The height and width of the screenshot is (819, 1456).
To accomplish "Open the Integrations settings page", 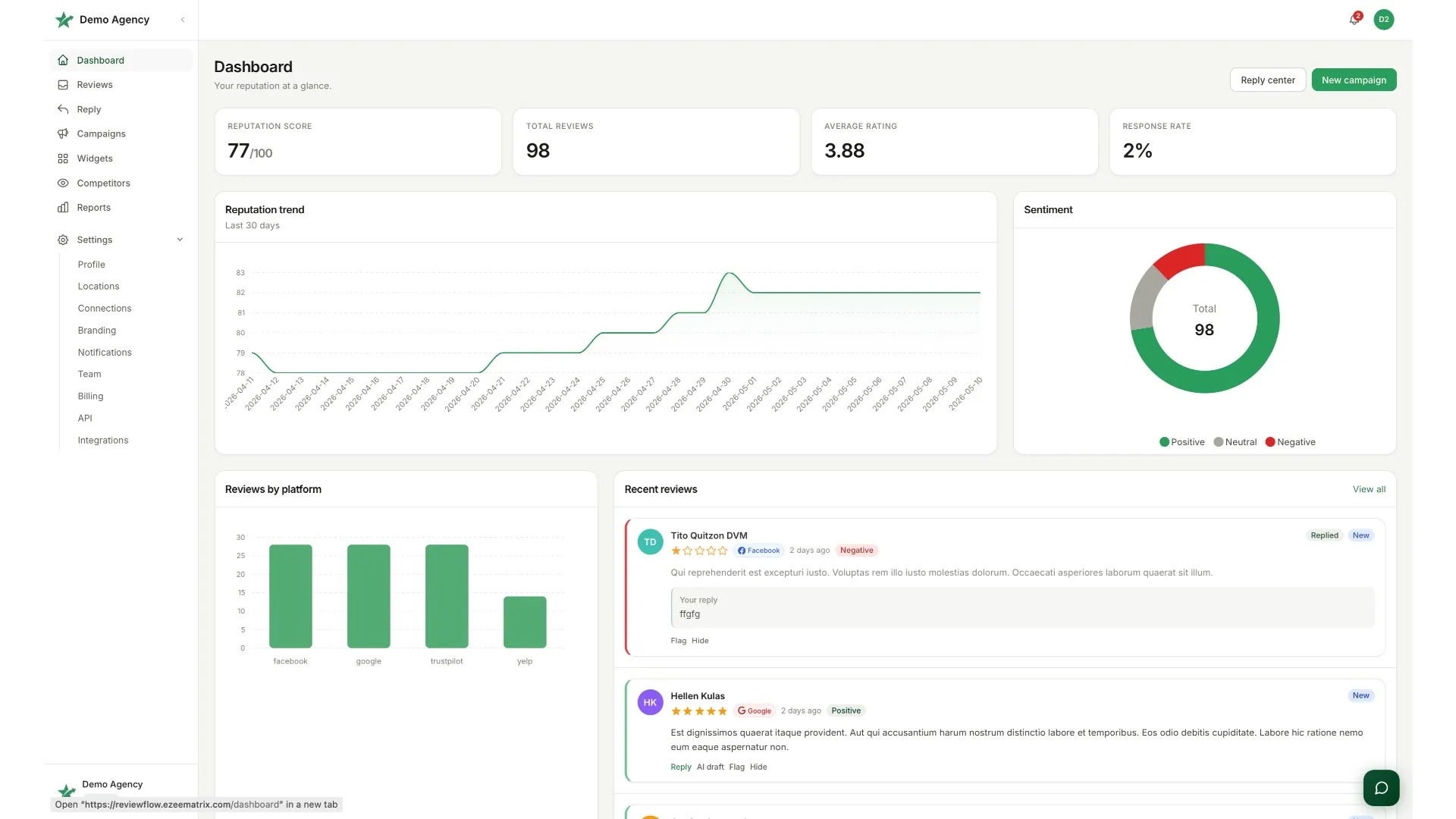I will (x=102, y=441).
